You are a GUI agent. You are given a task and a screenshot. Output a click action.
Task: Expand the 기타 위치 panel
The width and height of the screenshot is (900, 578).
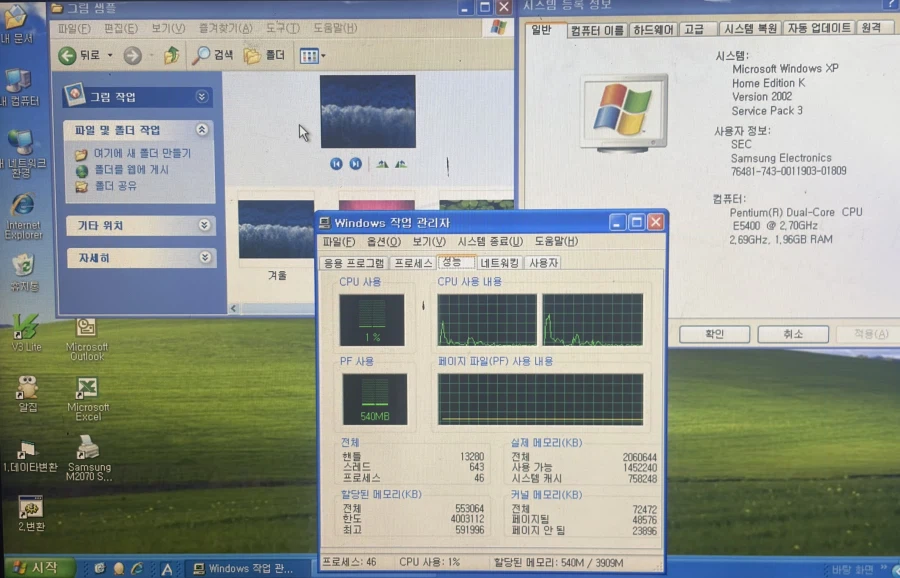tap(204, 225)
